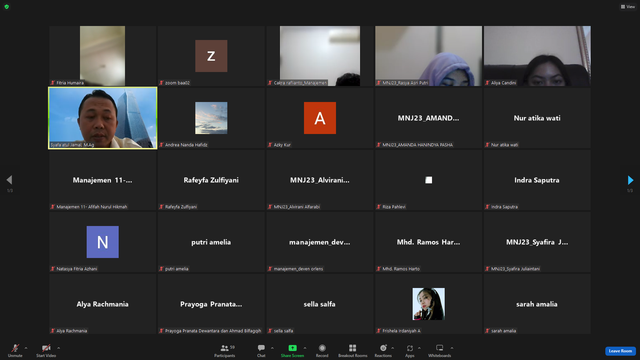Viewport: 640px width, 360px height.
Task: Select Aliya Candini's video tile
Action: click(537, 56)
